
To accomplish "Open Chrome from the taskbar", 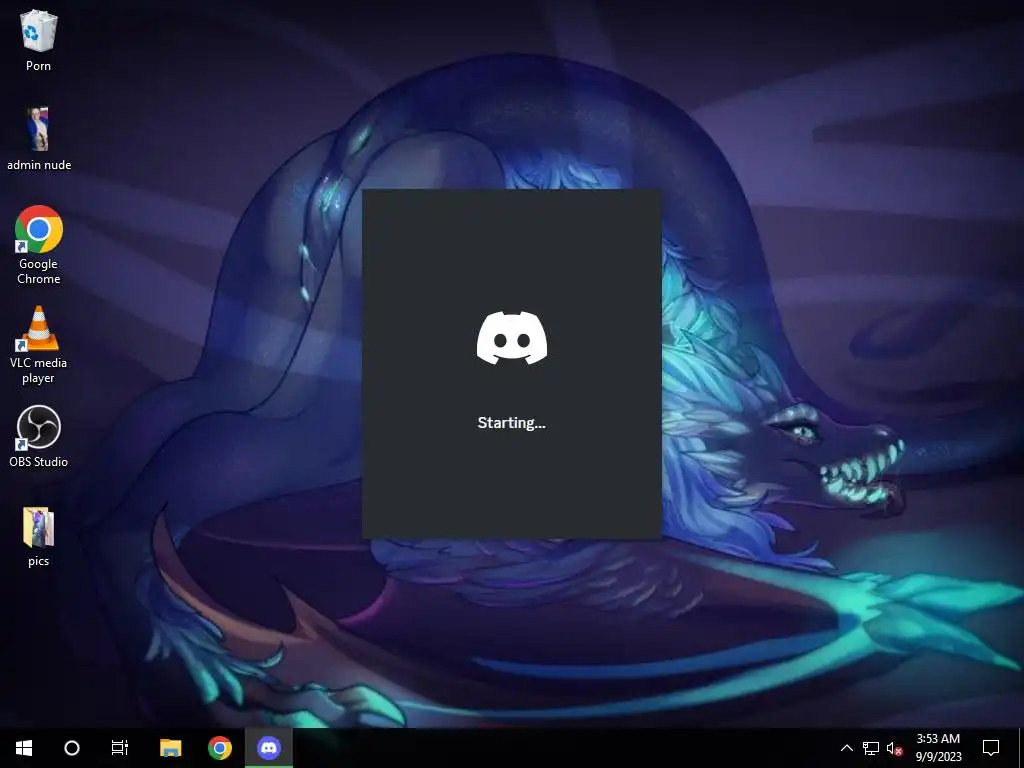I will click(x=220, y=748).
